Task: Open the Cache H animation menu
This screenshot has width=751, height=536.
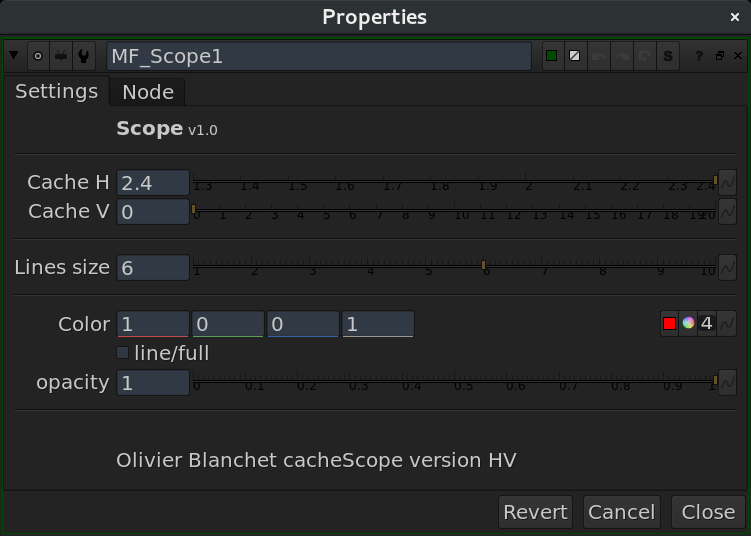Action: pos(728,182)
